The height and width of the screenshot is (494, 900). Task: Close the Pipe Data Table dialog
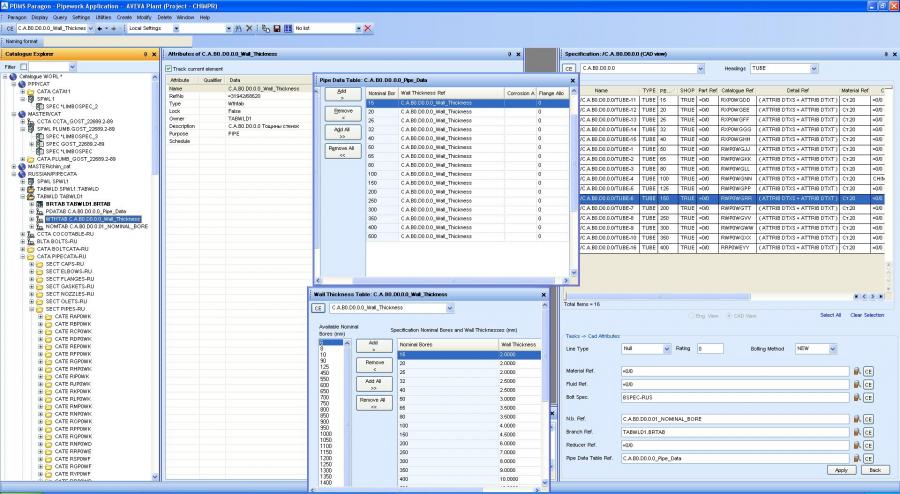(x=572, y=80)
